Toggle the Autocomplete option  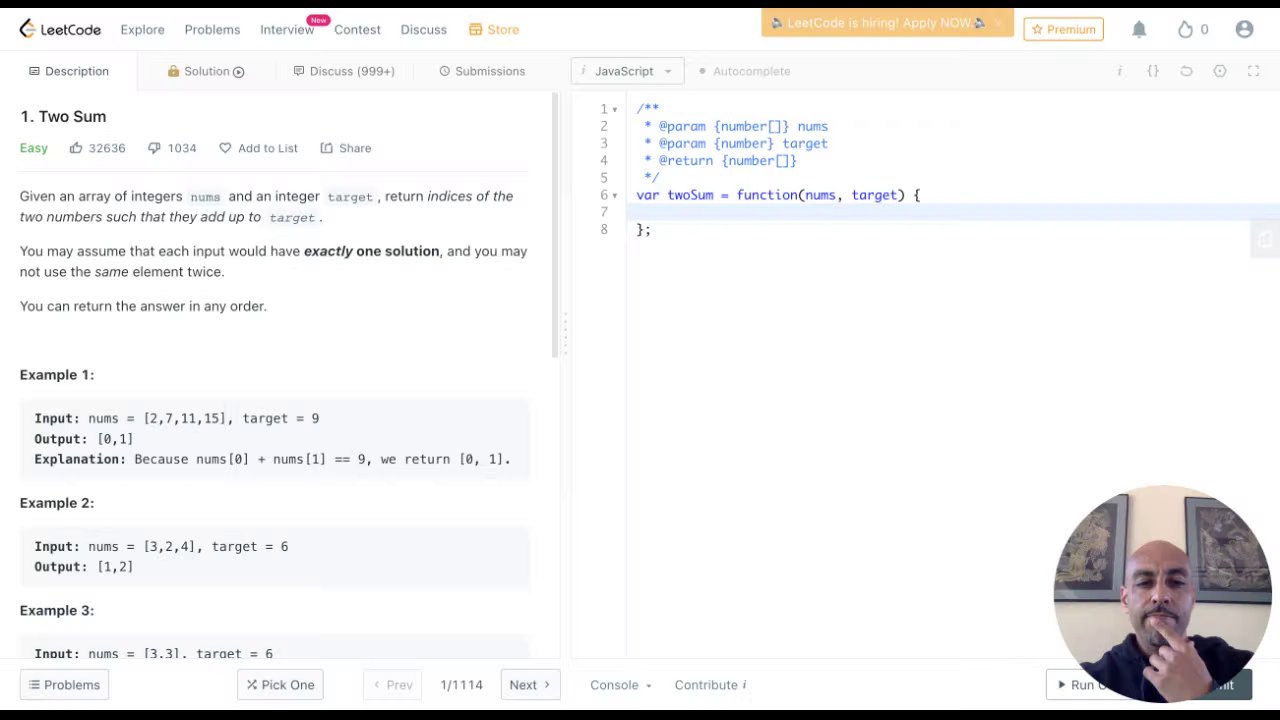745,71
